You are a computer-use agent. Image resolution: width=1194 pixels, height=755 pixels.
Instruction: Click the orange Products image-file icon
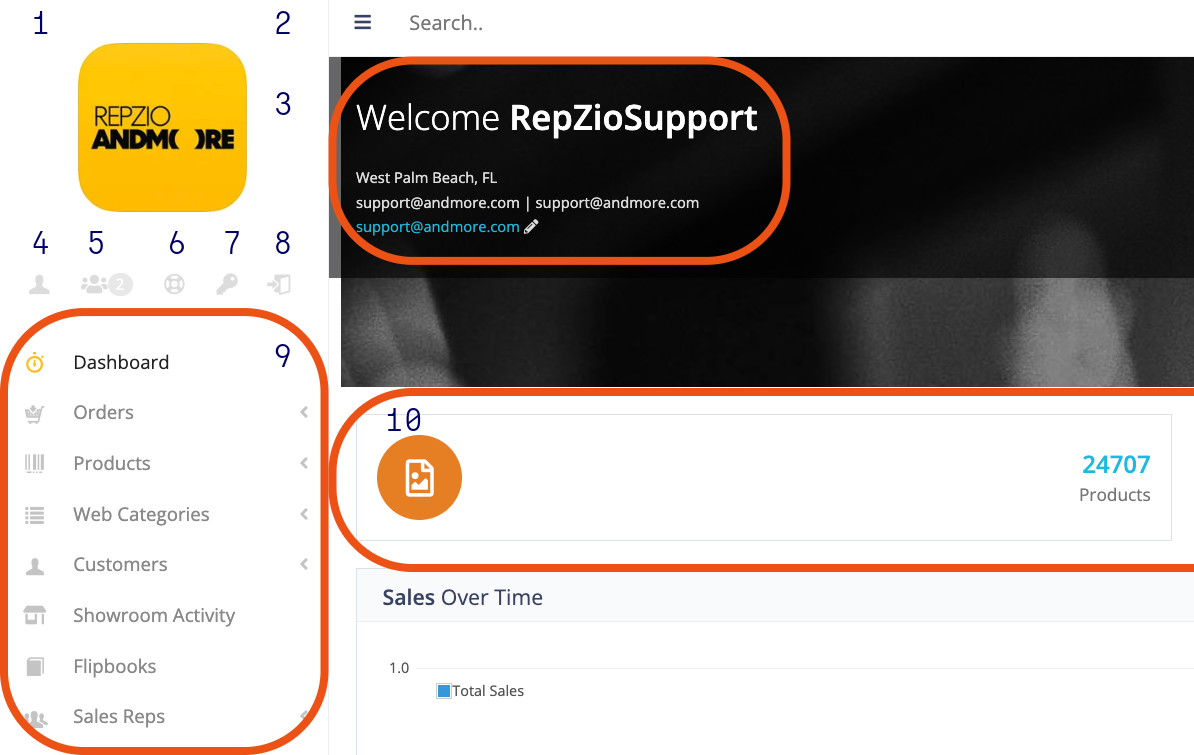pyautogui.click(x=420, y=478)
